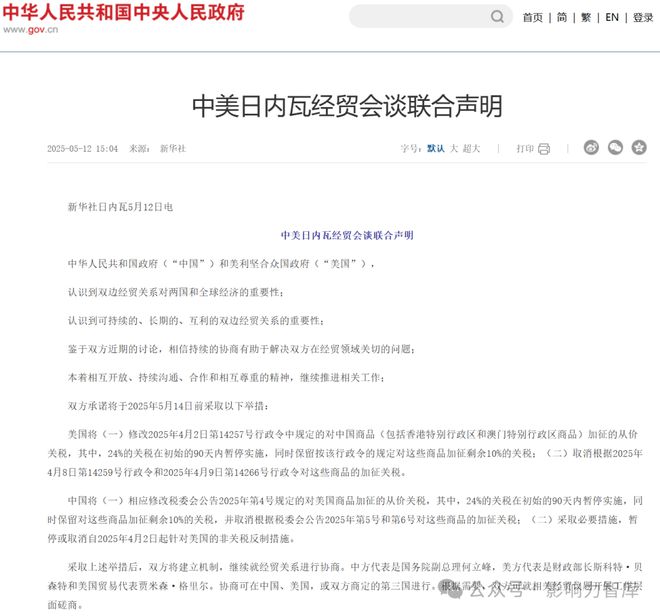Viewport: 660px width, 616px height.
Task: Click the printer icon beside 打印
Action: 544,149
